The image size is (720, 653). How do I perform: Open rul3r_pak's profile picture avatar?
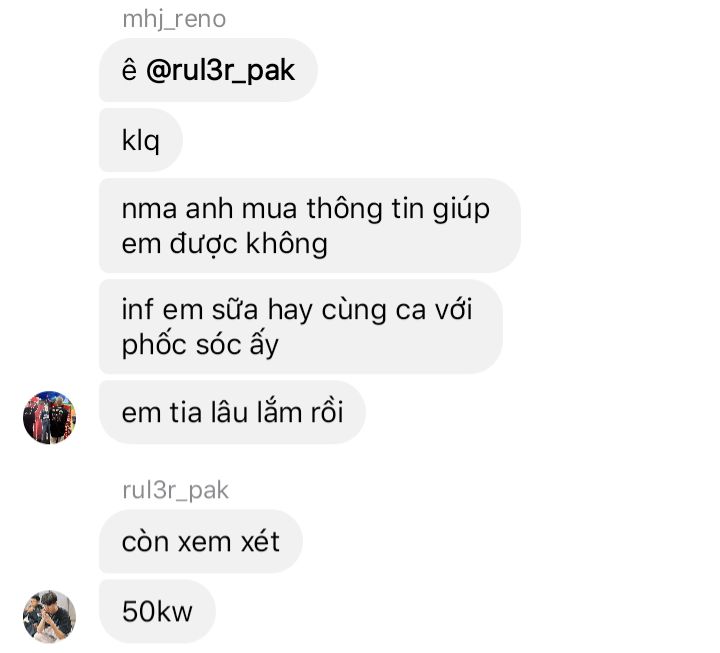click(50, 616)
